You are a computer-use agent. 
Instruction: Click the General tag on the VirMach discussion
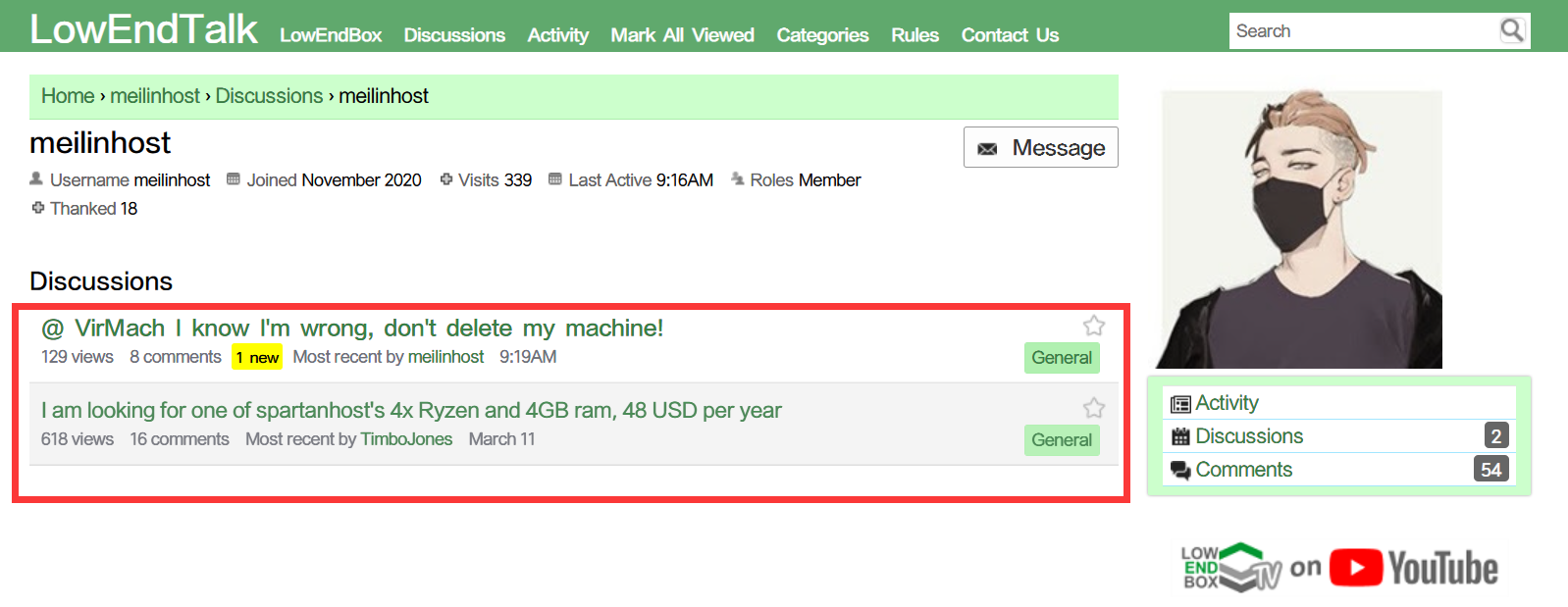tap(1062, 358)
